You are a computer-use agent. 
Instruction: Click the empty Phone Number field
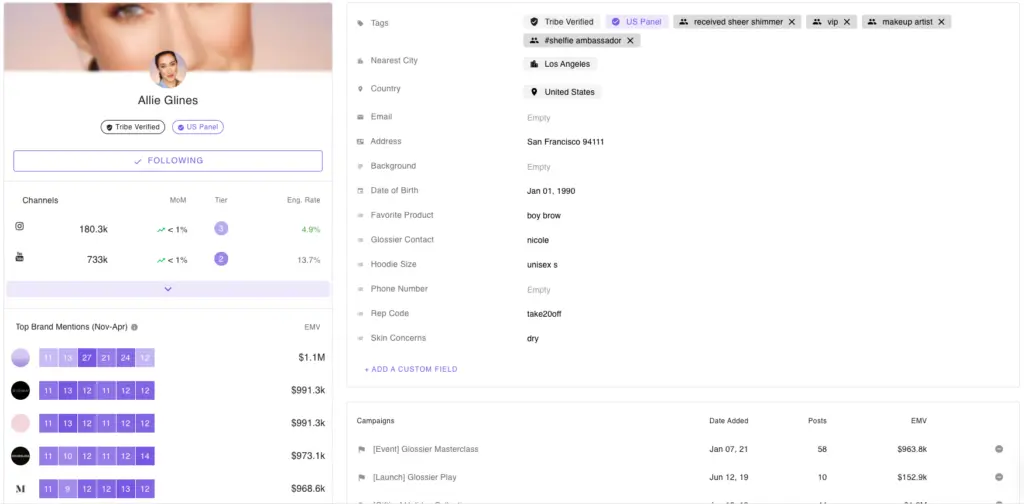(x=539, y=290)
